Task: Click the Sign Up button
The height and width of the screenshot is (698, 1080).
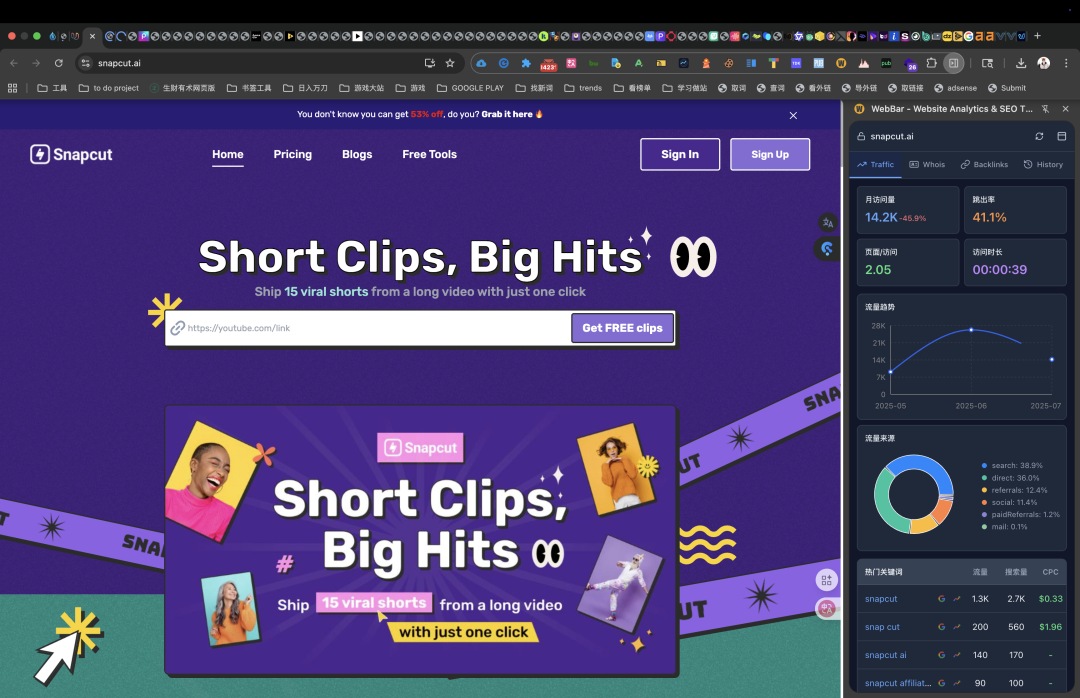Action: (770, 154)
